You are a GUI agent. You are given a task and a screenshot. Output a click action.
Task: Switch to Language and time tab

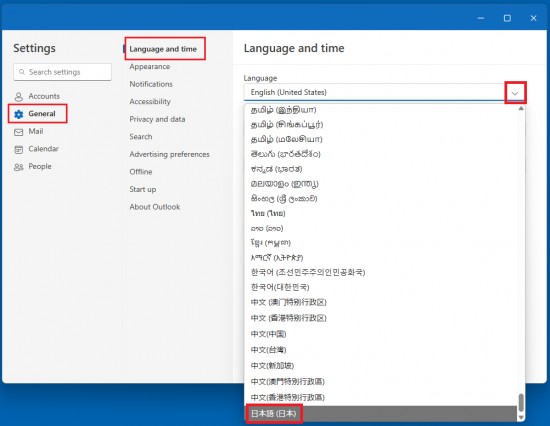pos(163,49)
